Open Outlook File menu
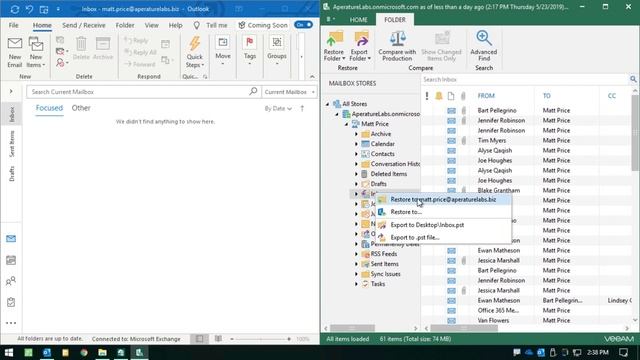Screen dimensions: 640x360 [13, 25]
